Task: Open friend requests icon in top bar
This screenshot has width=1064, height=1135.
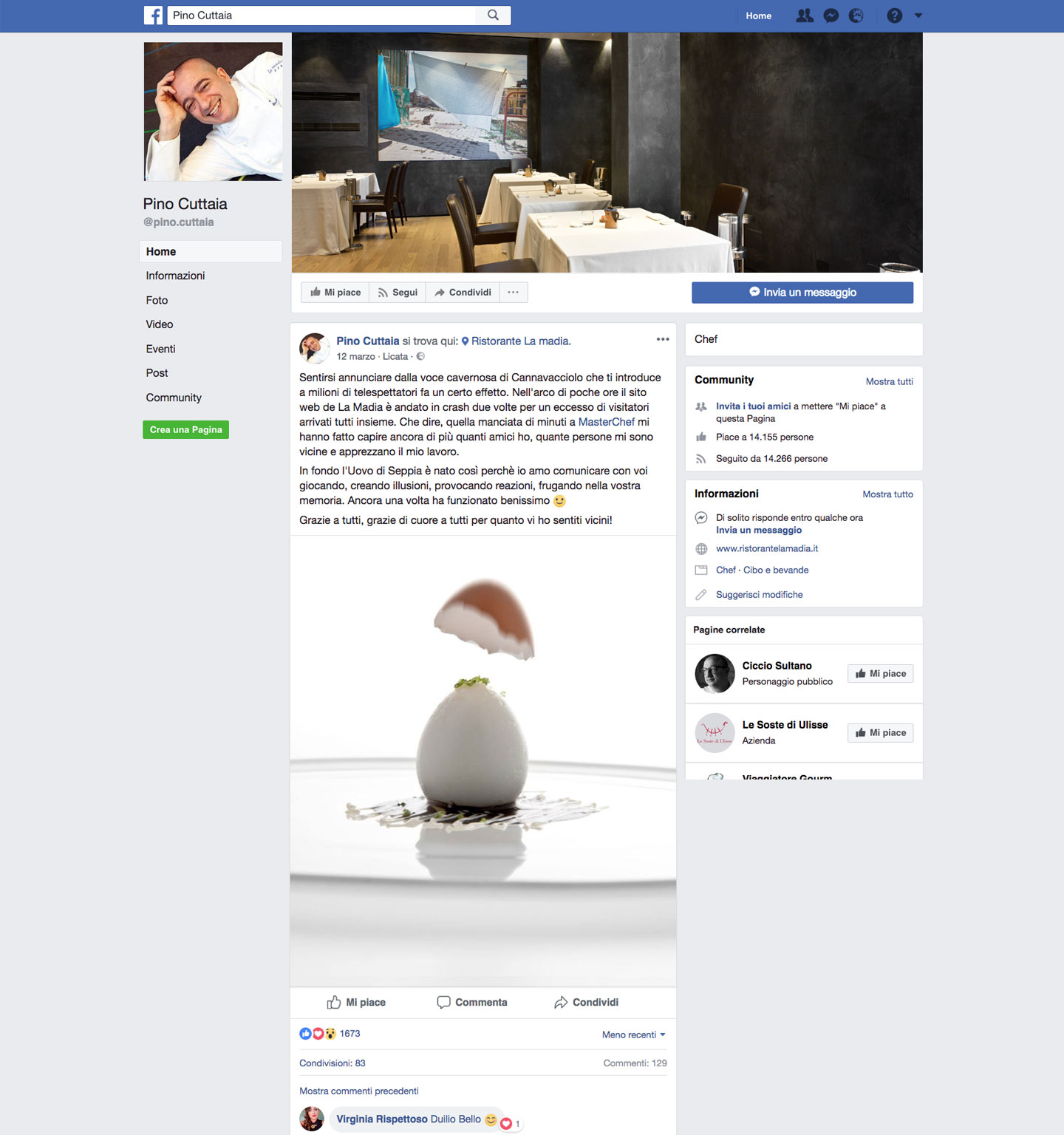Action: point(805,16)
